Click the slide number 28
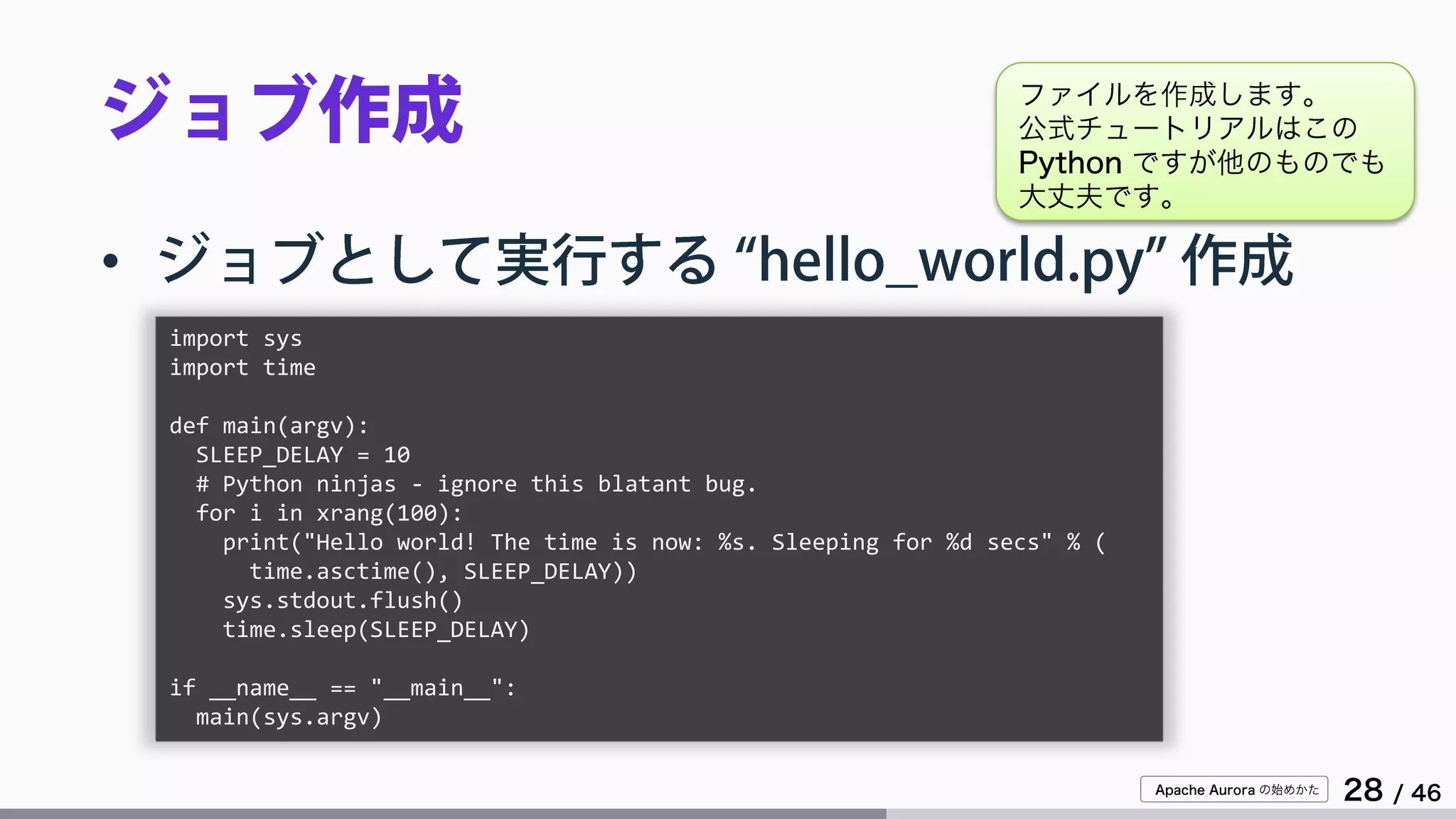 (1363, 790)
